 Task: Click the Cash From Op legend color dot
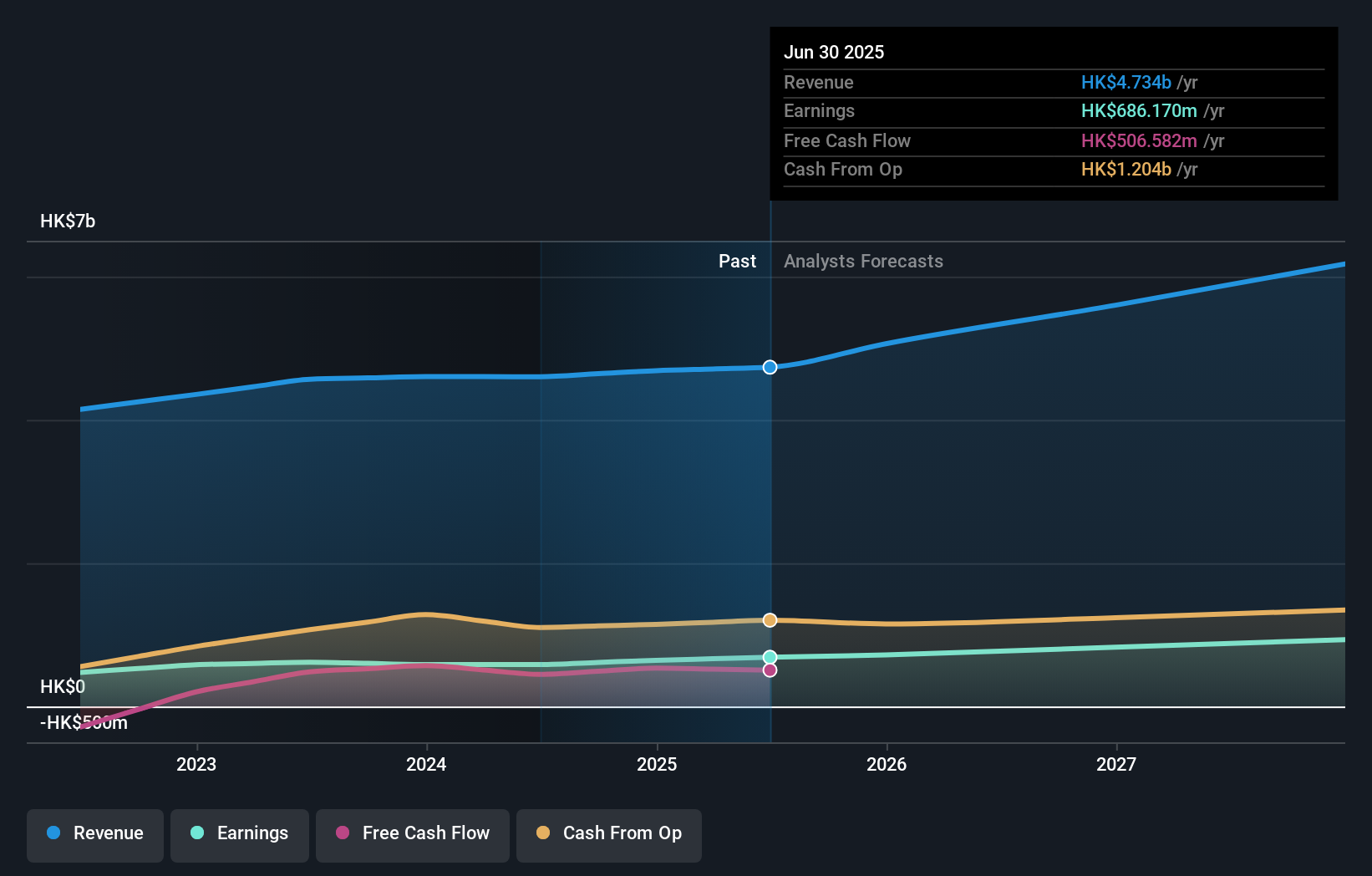543,833
